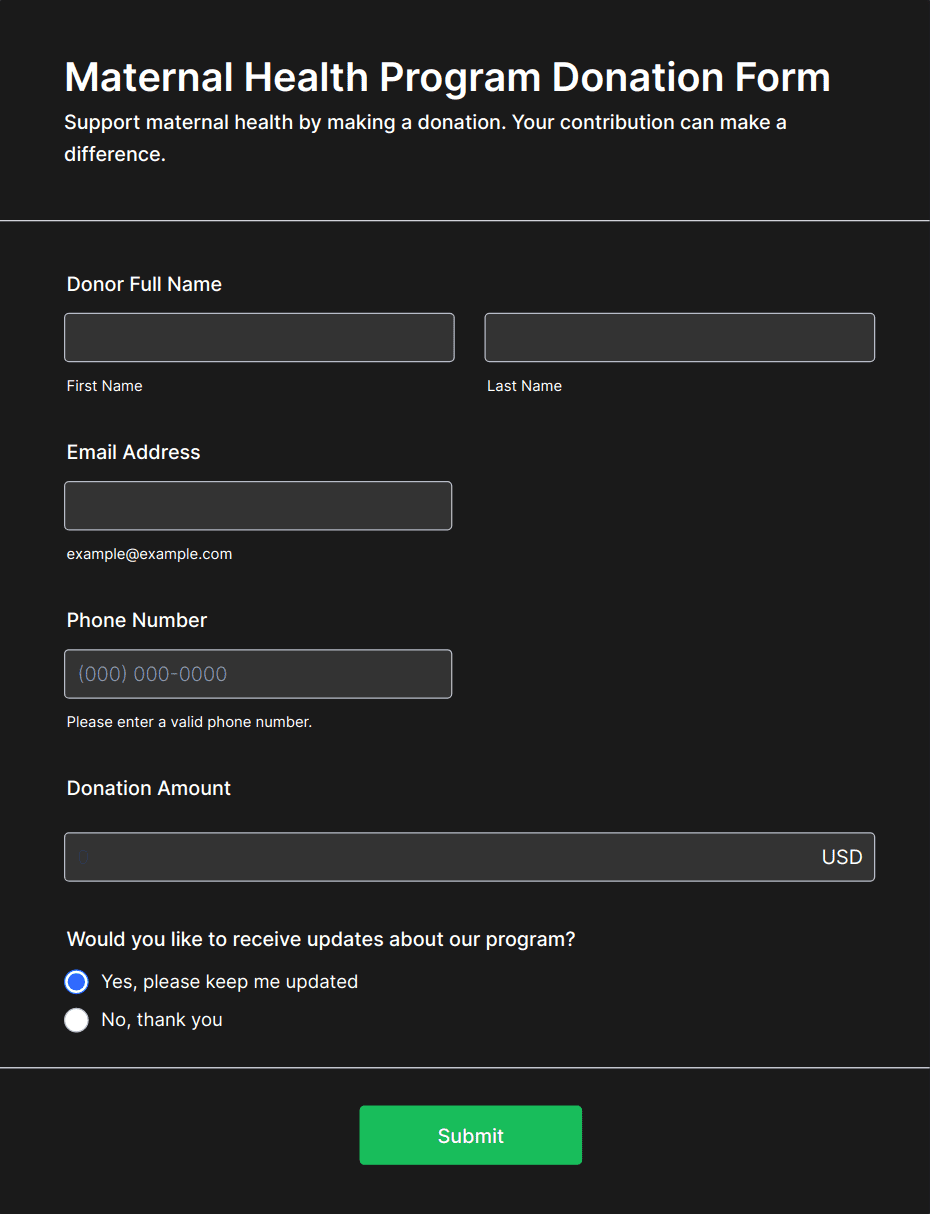Click the 'Please enter a valid phone number' hint
This screenshot has width=930, height=1214.
189,722
